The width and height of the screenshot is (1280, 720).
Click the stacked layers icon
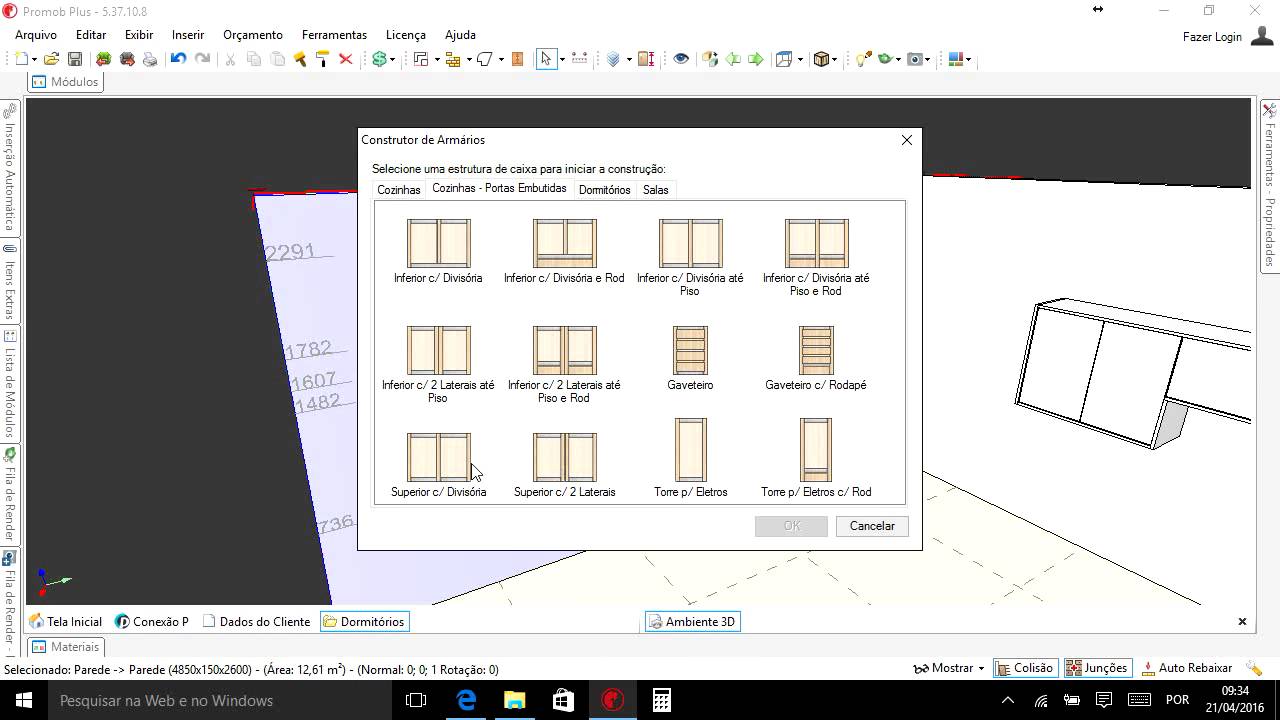click(614, 59)
